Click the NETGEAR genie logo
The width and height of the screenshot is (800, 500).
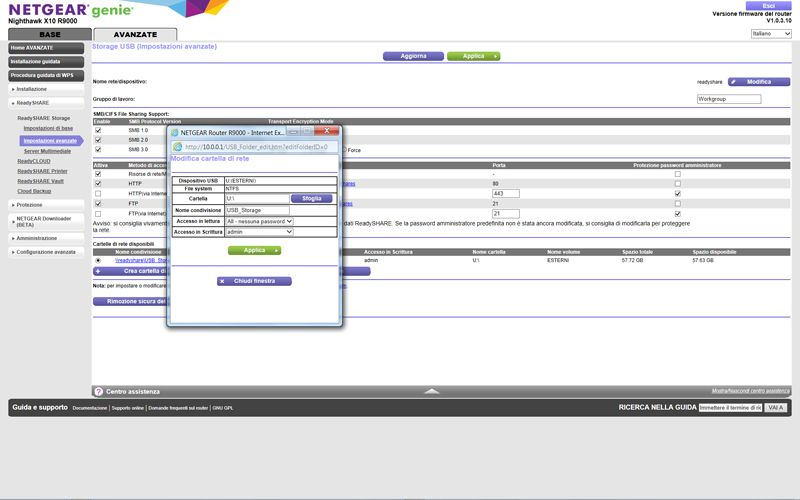click(x=70, y=10)
